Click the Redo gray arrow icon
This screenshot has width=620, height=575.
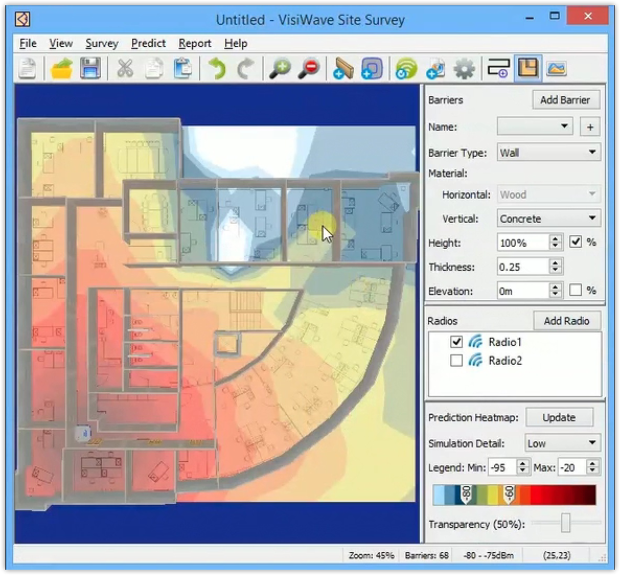coord(246,68)
